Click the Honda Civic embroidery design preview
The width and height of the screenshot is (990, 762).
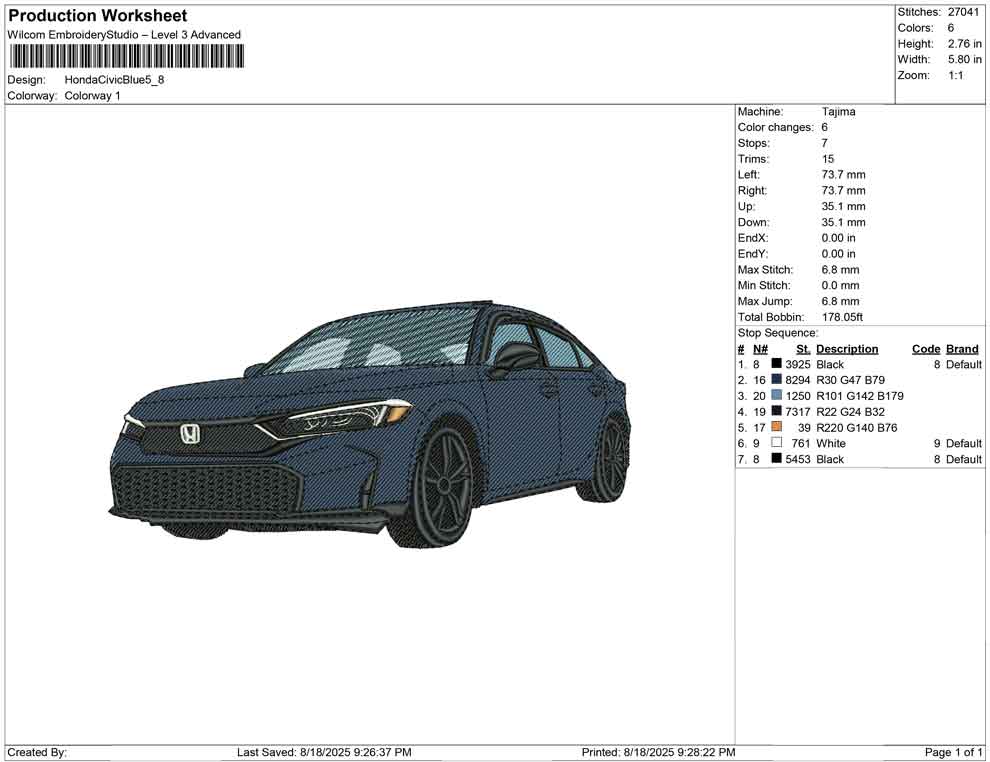click(370, 424)
